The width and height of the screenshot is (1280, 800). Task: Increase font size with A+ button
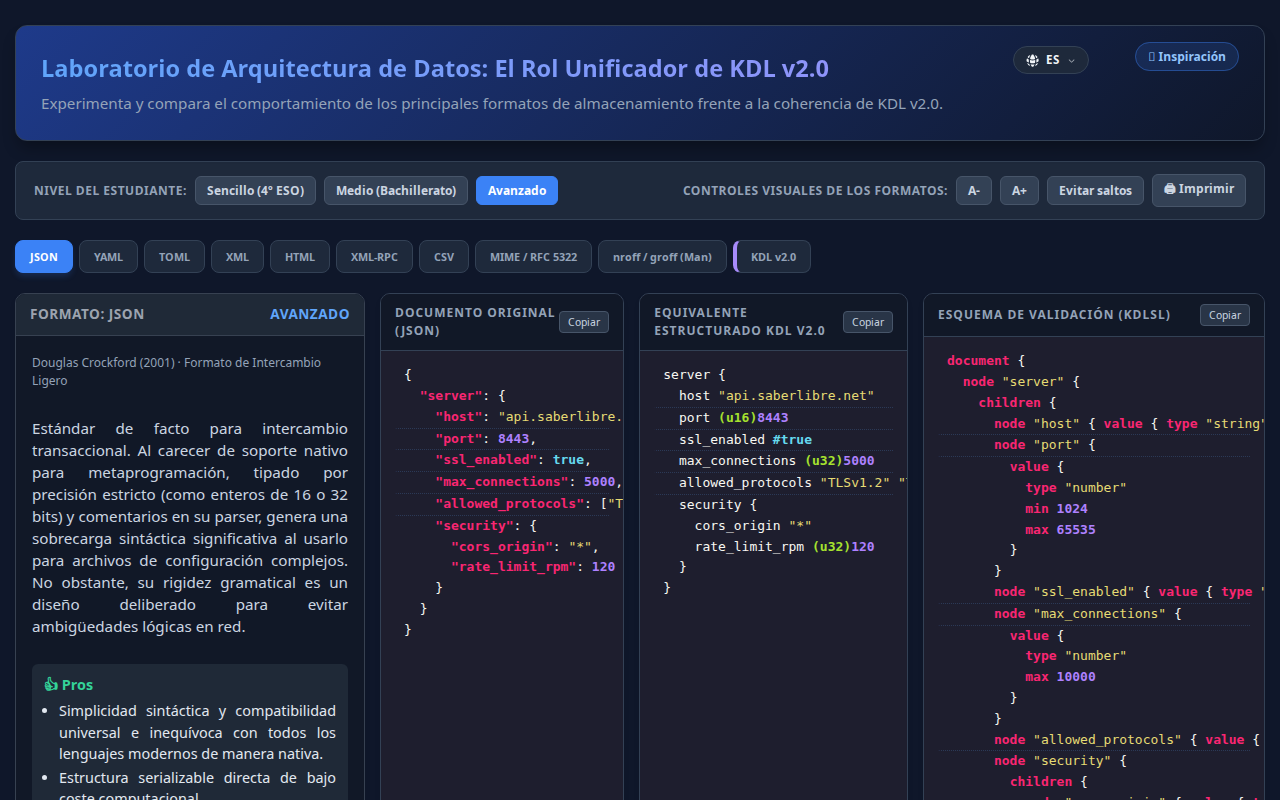click(x=1019, y=190)
